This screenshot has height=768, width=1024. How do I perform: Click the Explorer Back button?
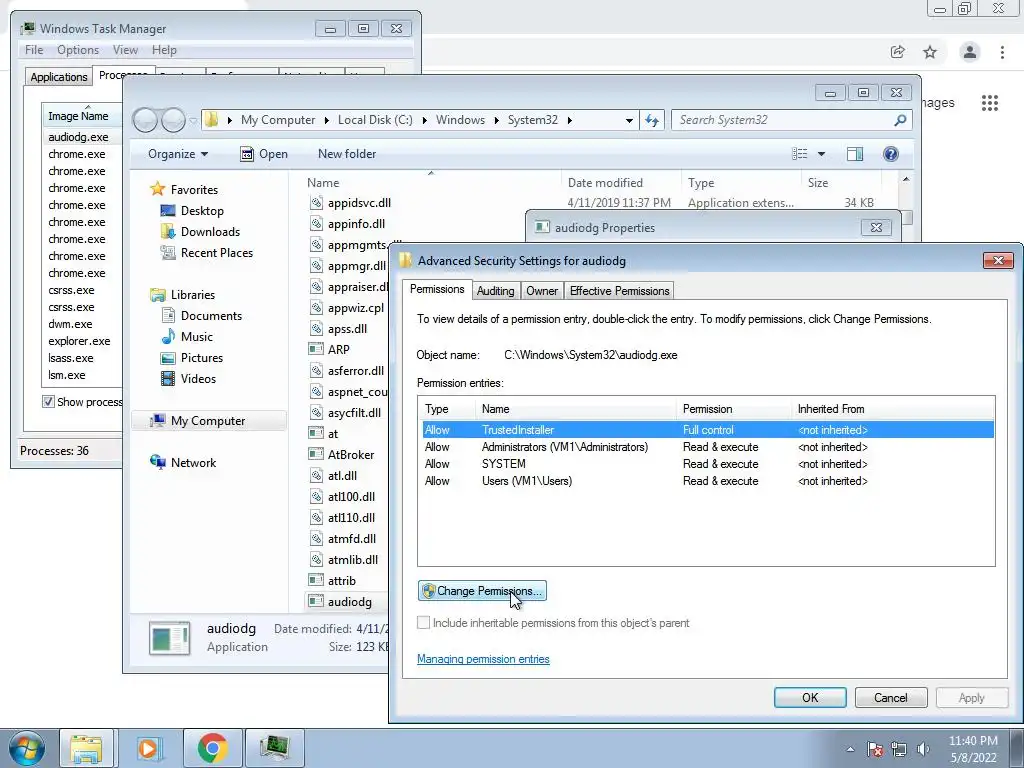(145, 120)
